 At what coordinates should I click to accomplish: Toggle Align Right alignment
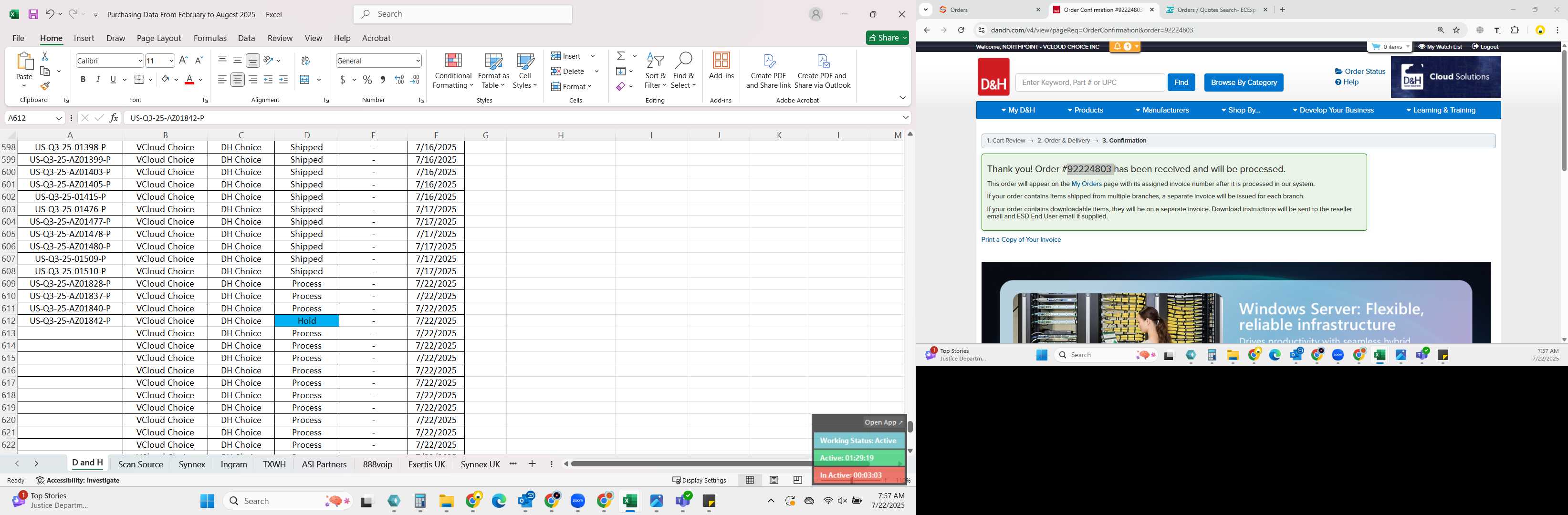tap(252, 80)
